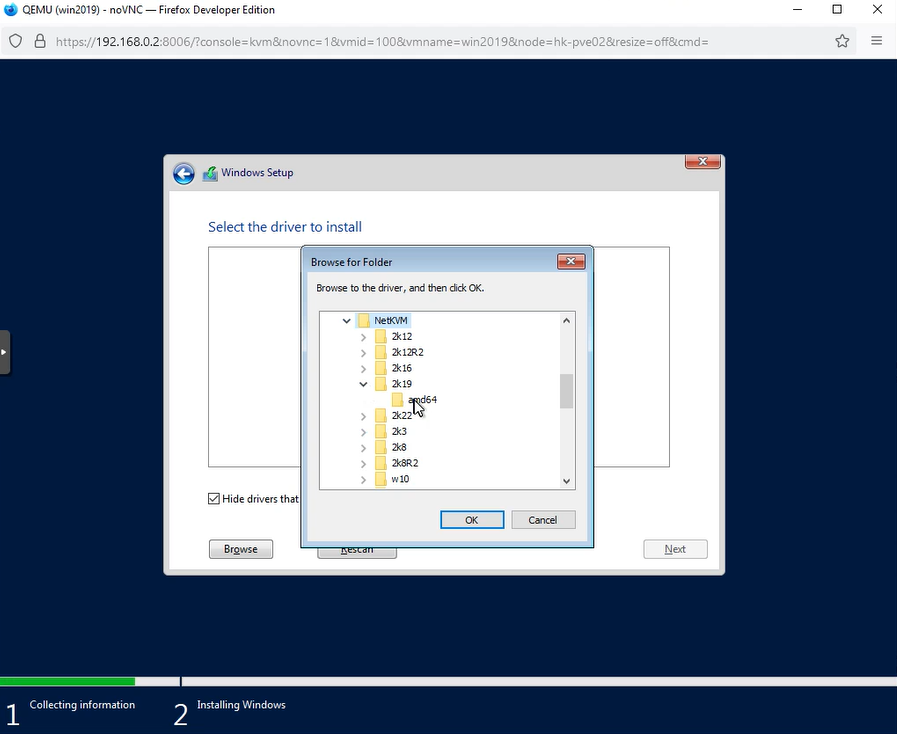Toggle the Hide drivers checkbox
897x734 pixels.
(x=214, y=498)
